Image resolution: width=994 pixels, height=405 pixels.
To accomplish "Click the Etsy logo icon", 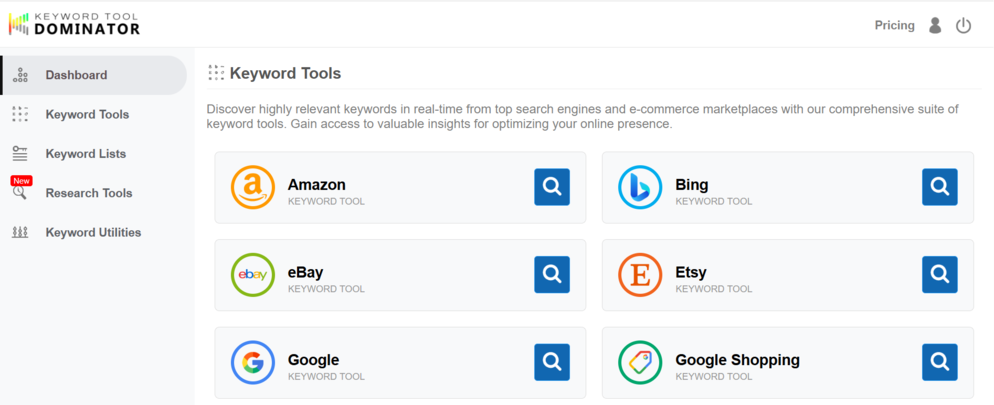I will tap(640, 274).
